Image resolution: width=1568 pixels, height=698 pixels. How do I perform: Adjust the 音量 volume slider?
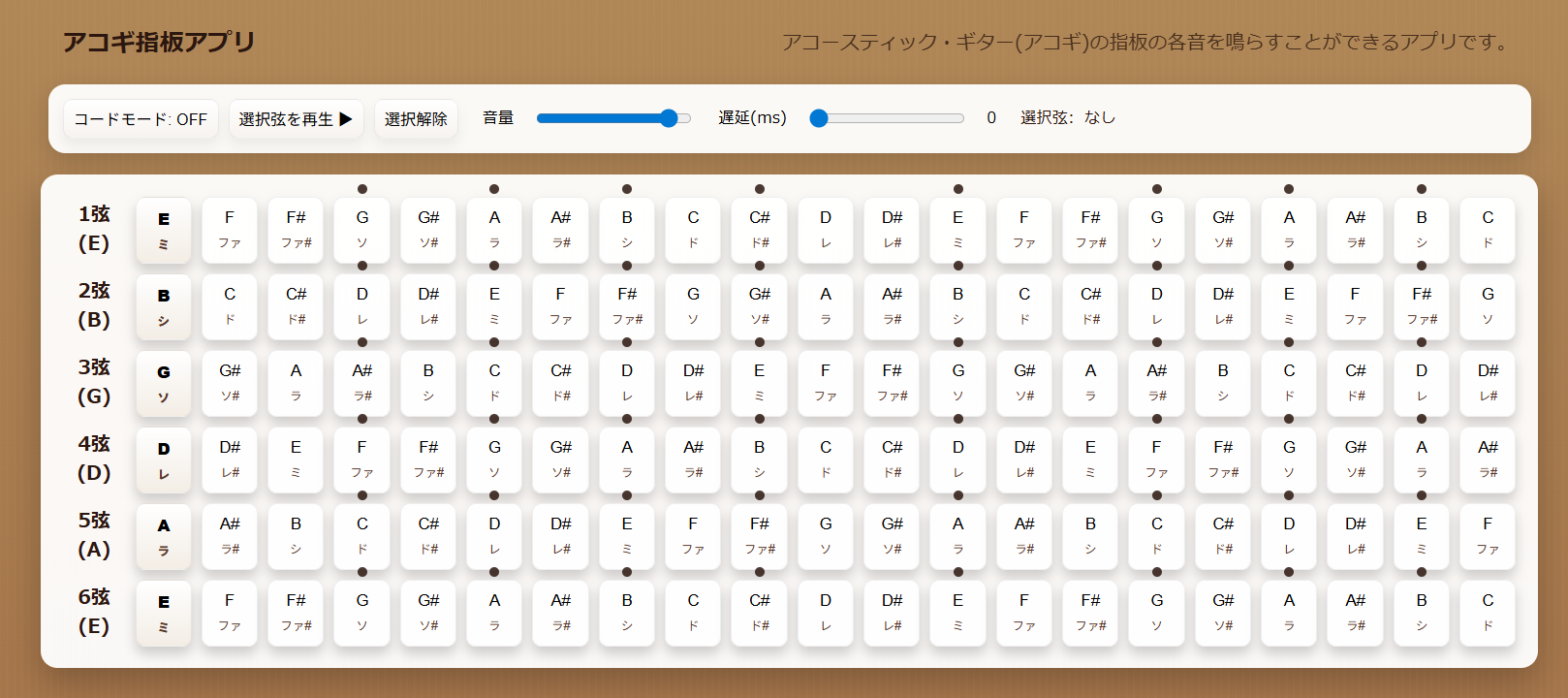point(613,118)
